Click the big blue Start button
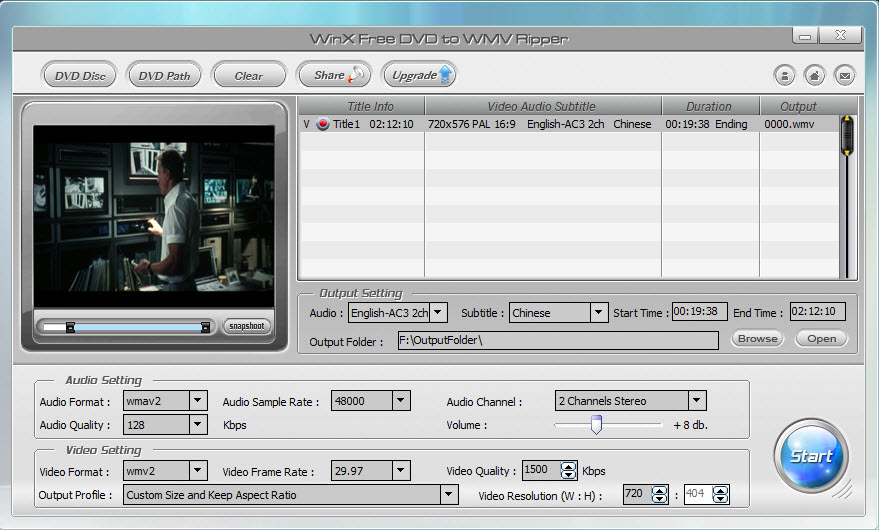Screen dimensions: 879x530 click(811, 456)
